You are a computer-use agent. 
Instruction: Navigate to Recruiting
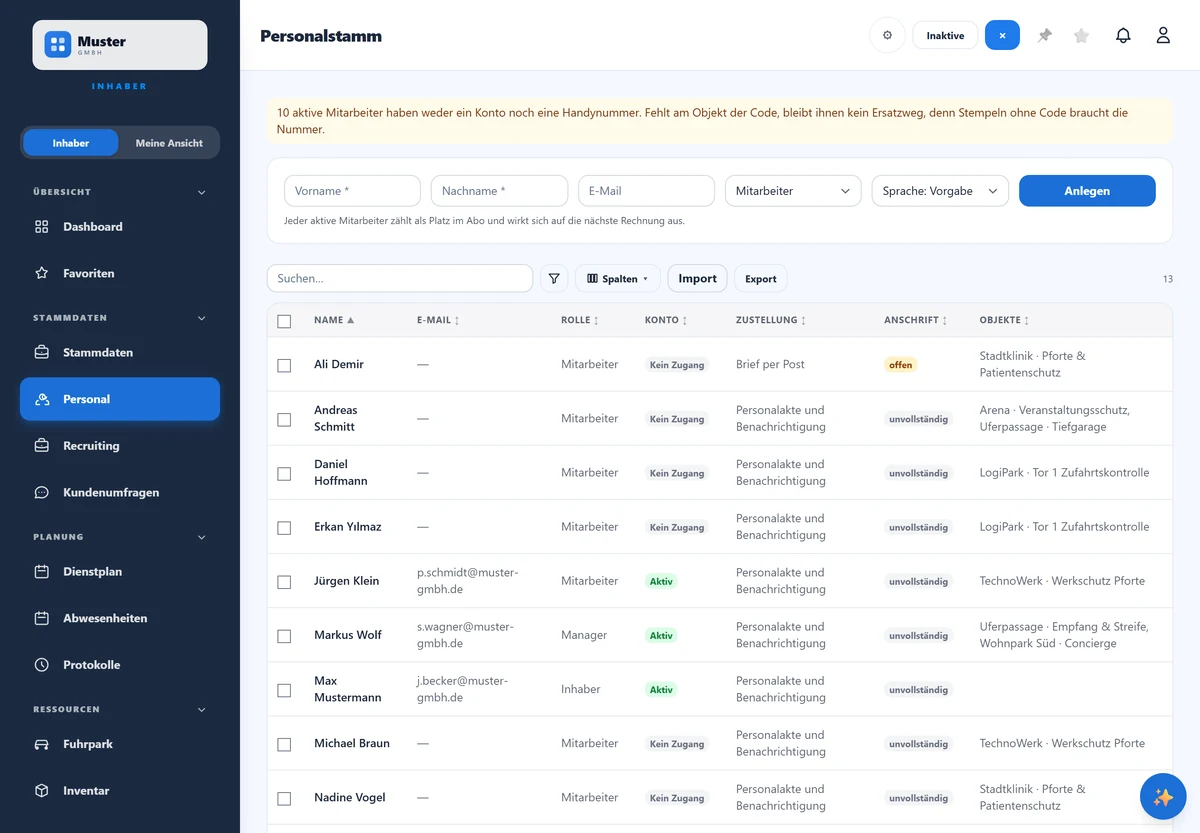click(x=120, y=446)
